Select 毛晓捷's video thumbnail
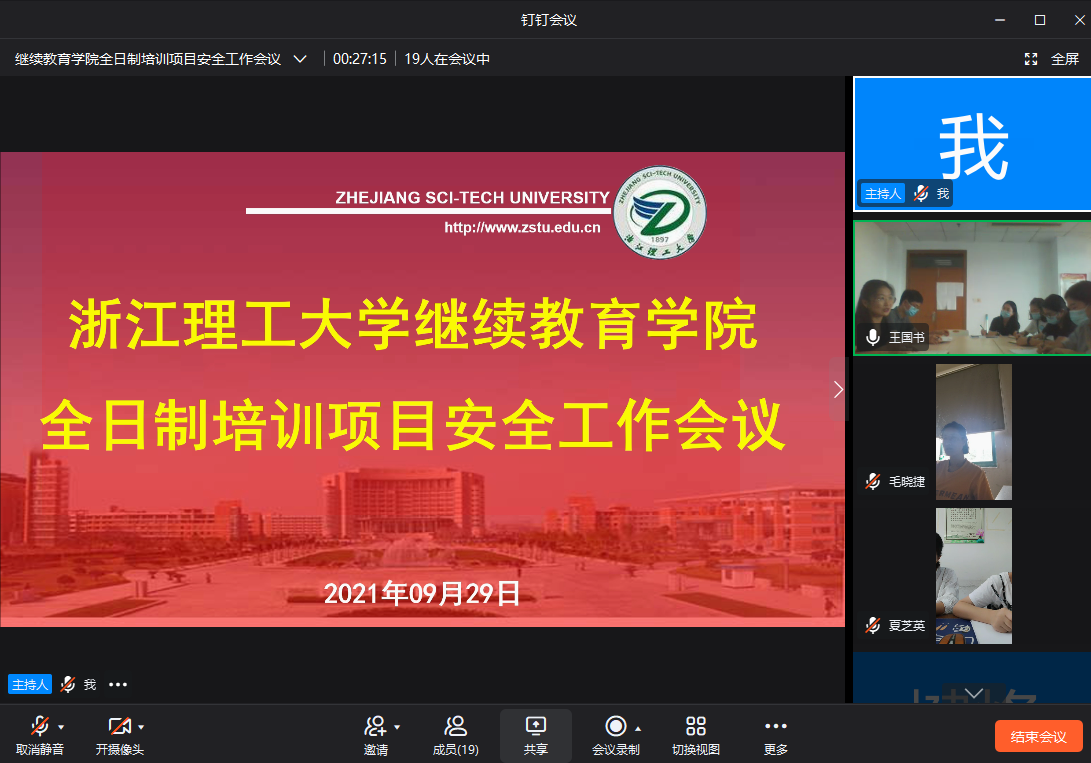 (972, 432)
